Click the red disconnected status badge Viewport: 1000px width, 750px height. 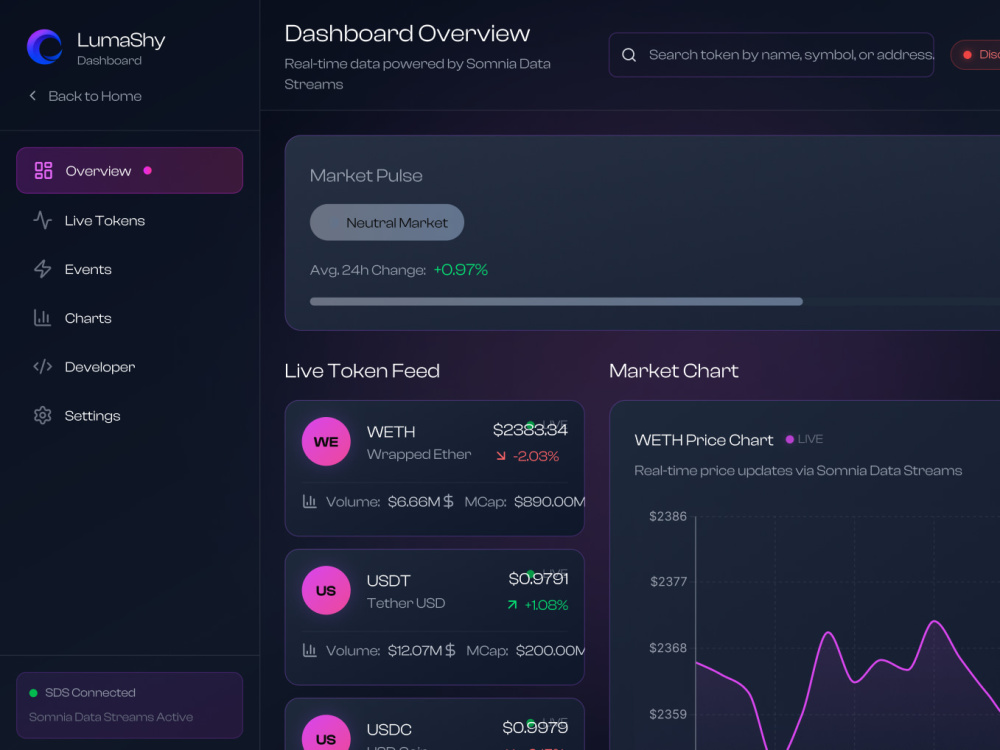pos(976,55)
